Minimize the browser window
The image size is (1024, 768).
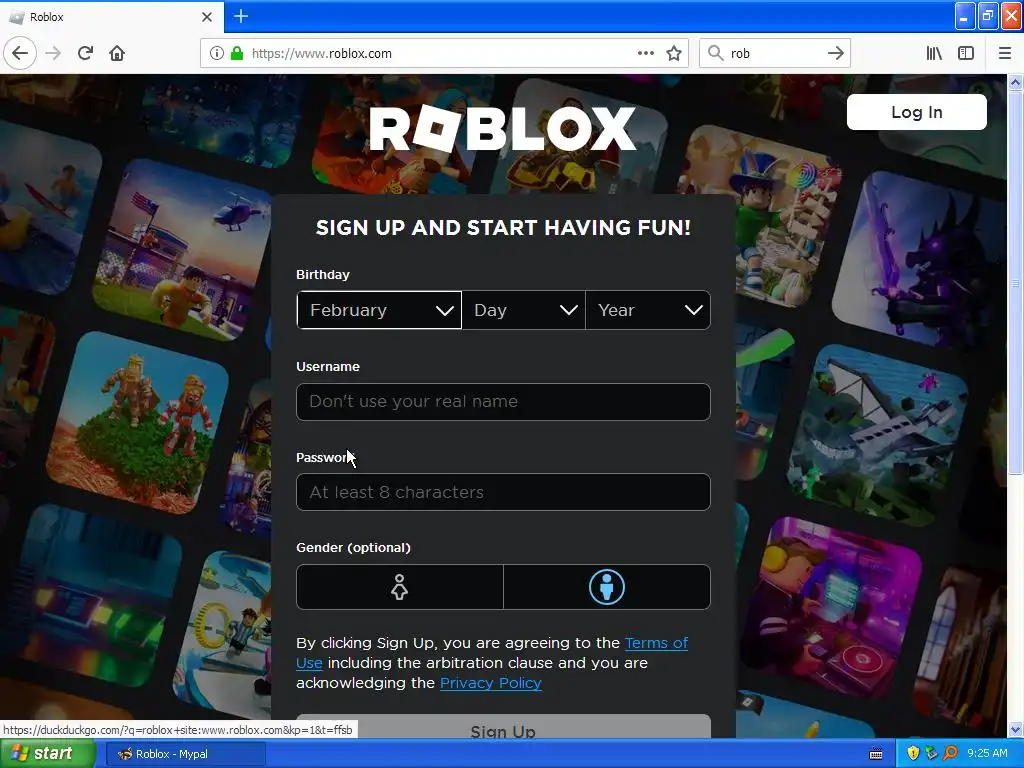[965, 16]
